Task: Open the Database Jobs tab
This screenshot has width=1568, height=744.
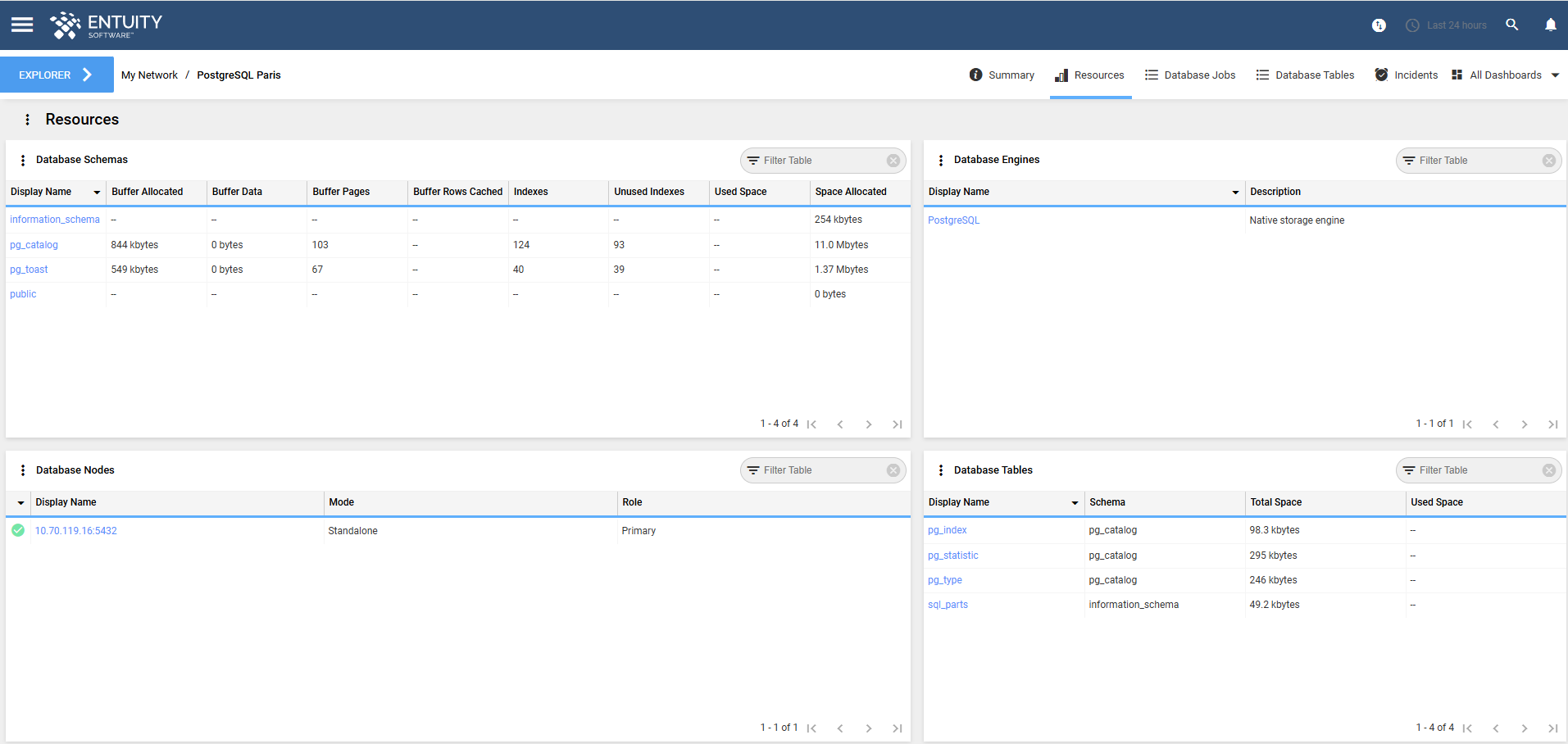Action: coord(1190,75)
